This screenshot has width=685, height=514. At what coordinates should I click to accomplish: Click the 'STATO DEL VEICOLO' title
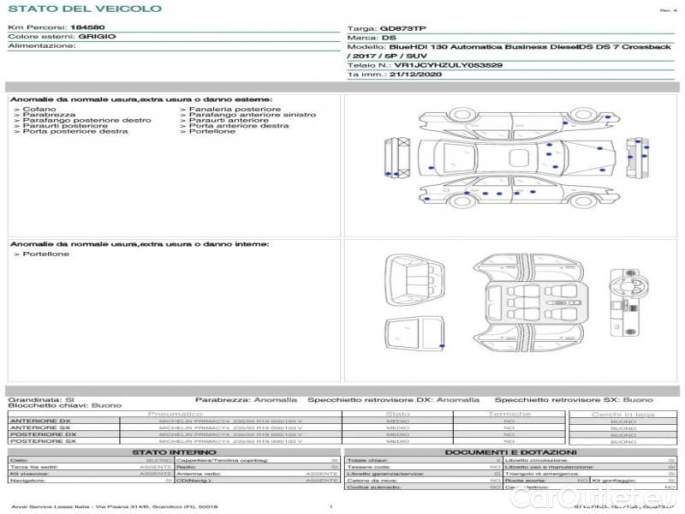(85, 9)
